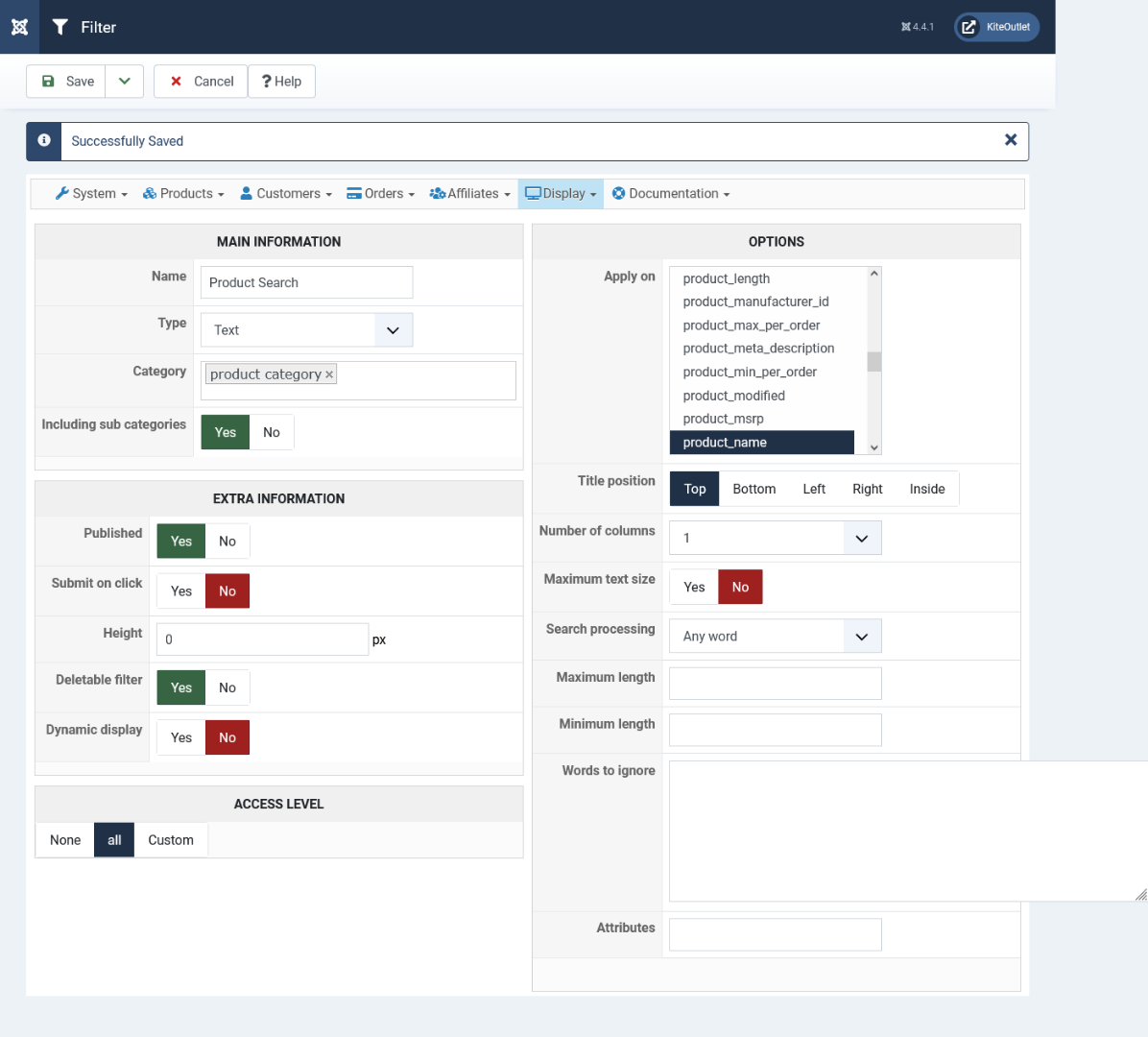1148x1037 pixels.
Task: Set Title position to Left
Action: 814,489
